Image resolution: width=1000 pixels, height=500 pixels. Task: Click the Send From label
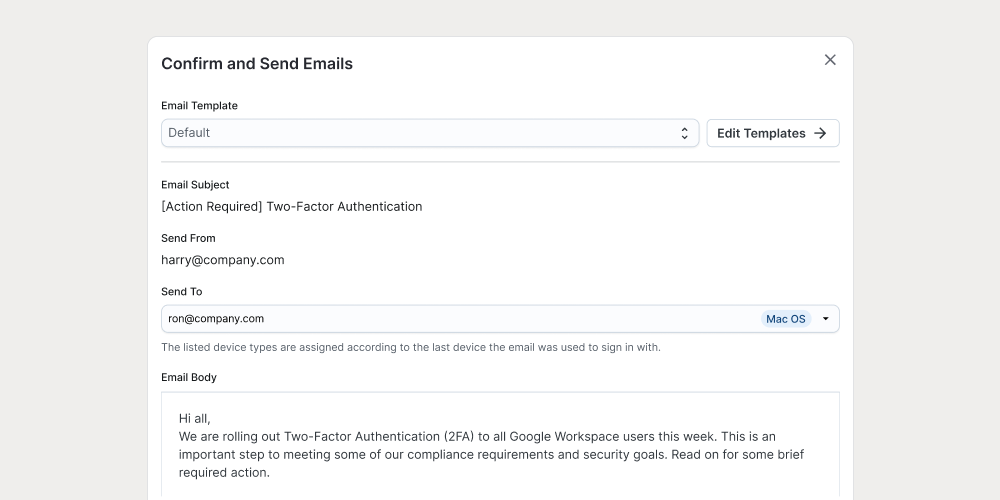[188, 238]
